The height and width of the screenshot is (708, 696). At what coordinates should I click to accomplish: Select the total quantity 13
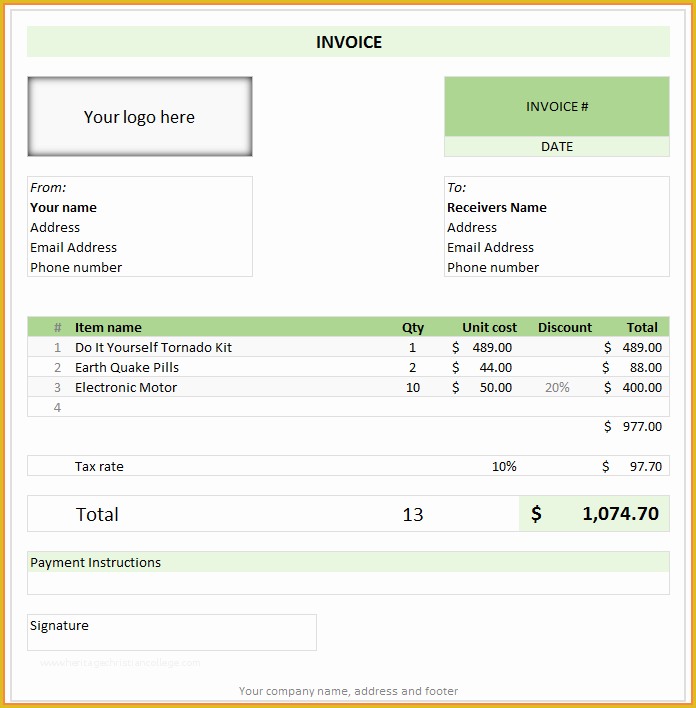[x=413, y=514]
